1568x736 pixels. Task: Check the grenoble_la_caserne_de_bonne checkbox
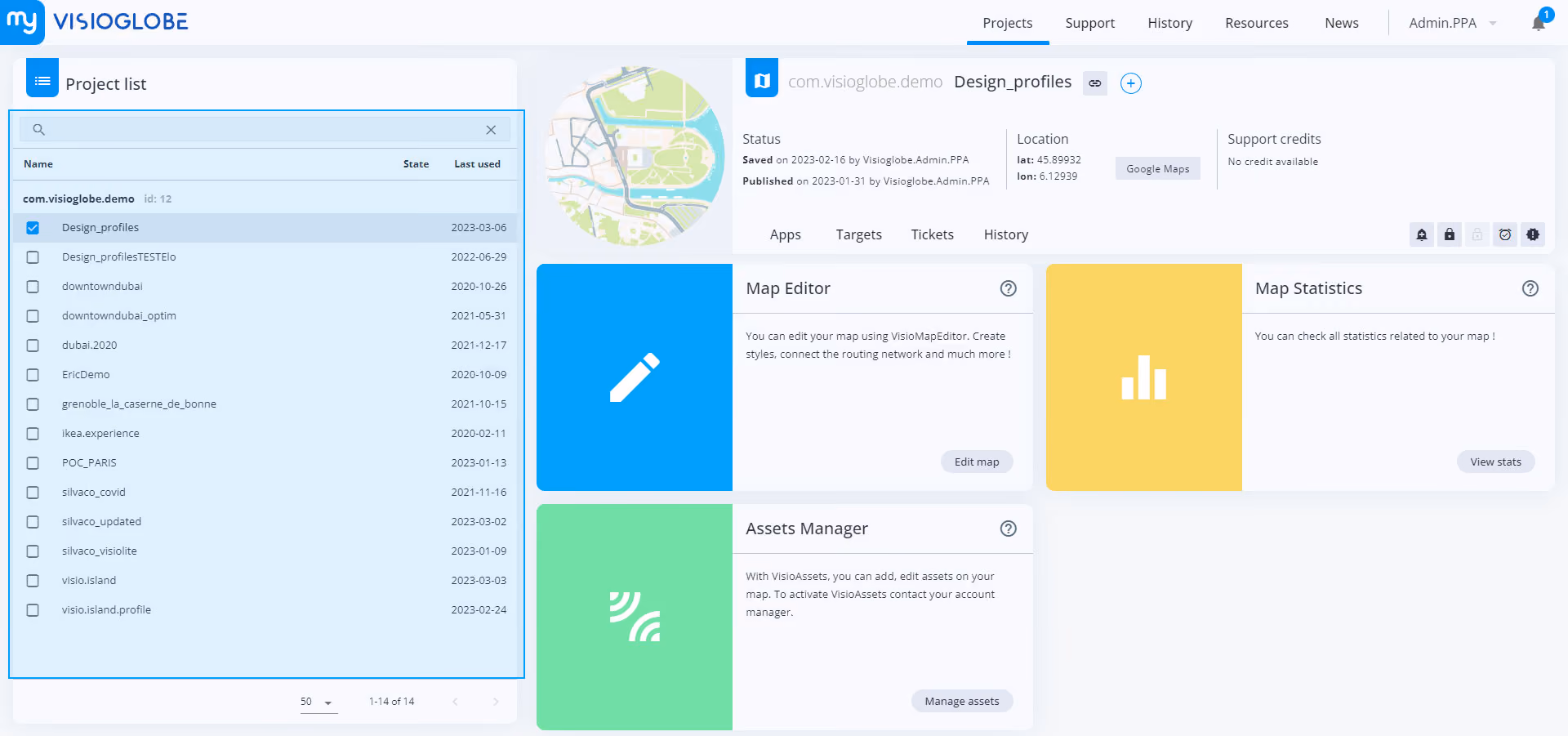(33, 404)
